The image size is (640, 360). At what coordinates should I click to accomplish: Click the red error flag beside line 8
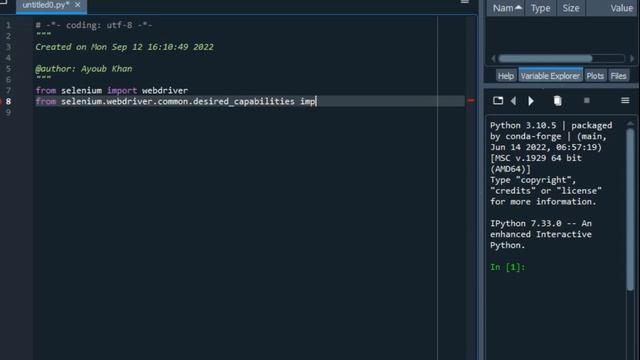[x=471, y=100]
